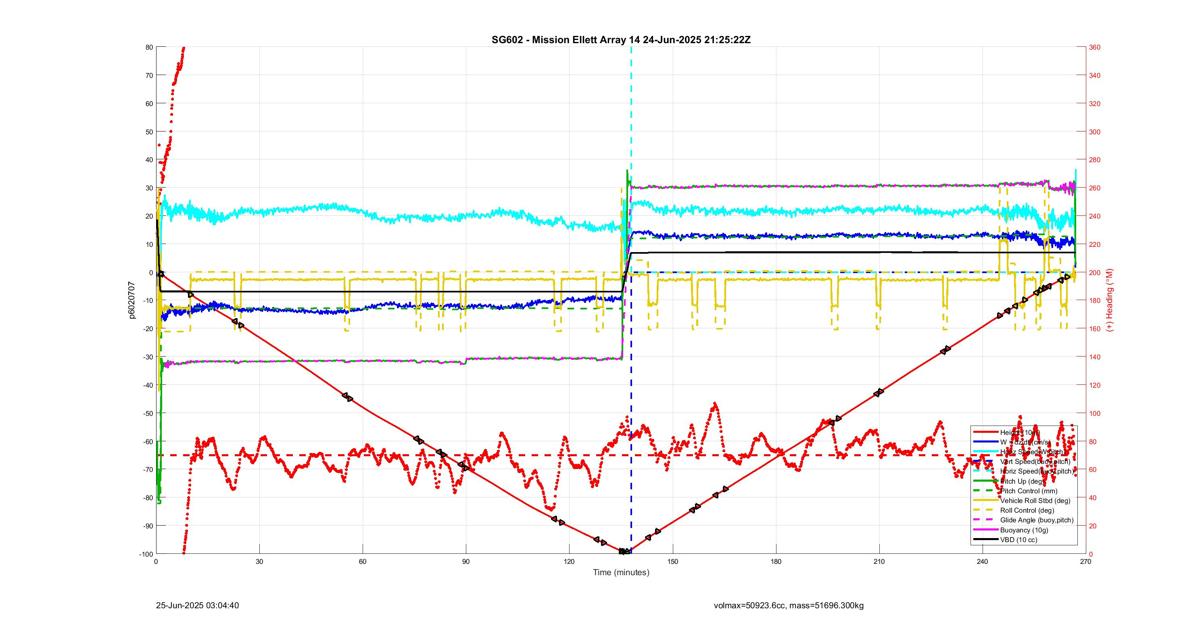Image resolution: width=1200 pixels, height=622 pixels.
Task: Click the magenta line sample beside 'Buoyancy (10g)'
Action: (x=985, y=529)
